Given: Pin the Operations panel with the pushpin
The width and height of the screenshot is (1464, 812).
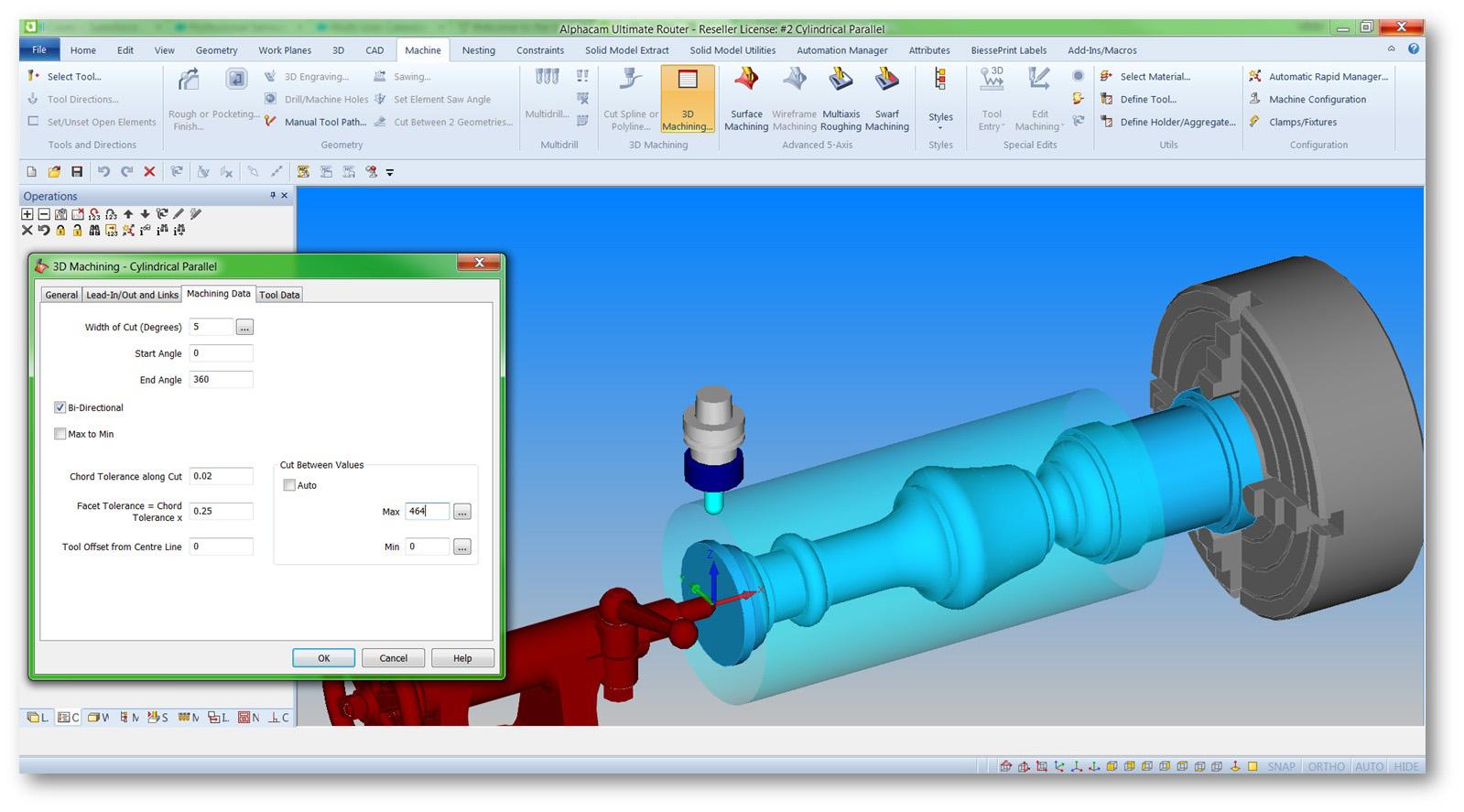Looking at the screenshot, I should coord(272,196).
